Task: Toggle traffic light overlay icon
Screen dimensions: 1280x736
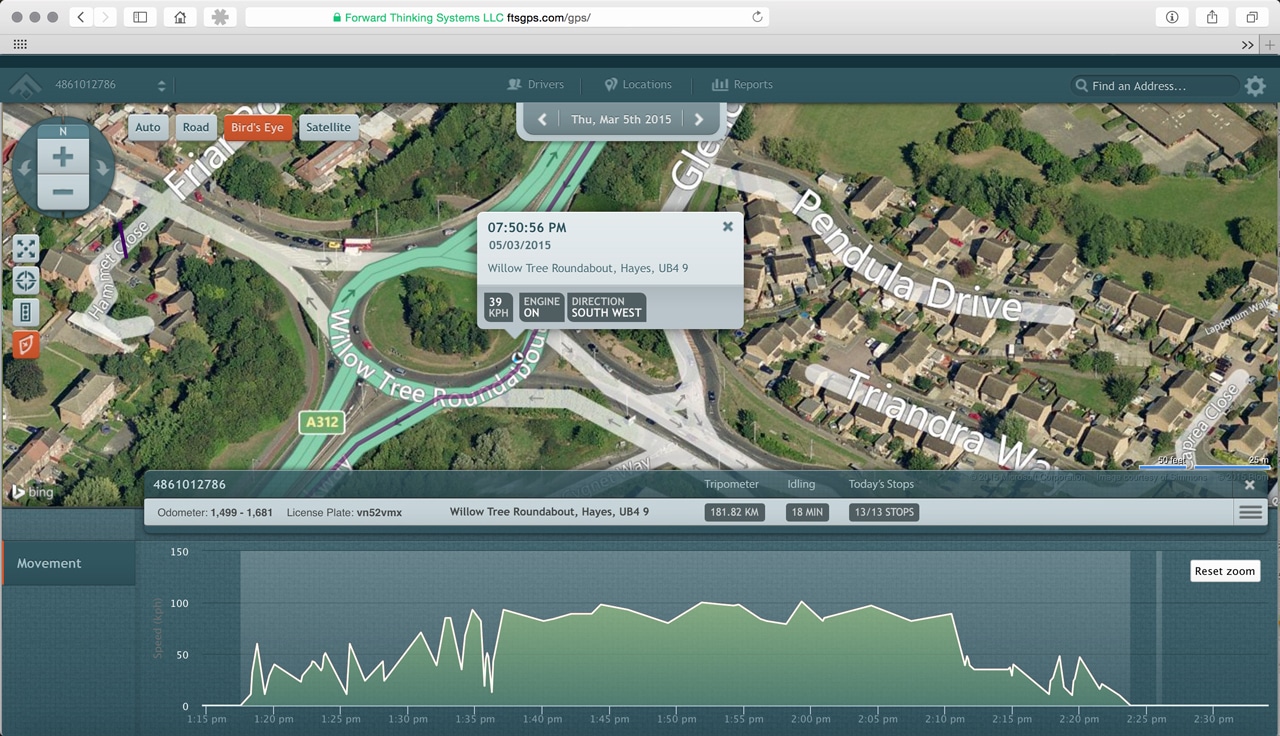Action: (x=26, y=312)
